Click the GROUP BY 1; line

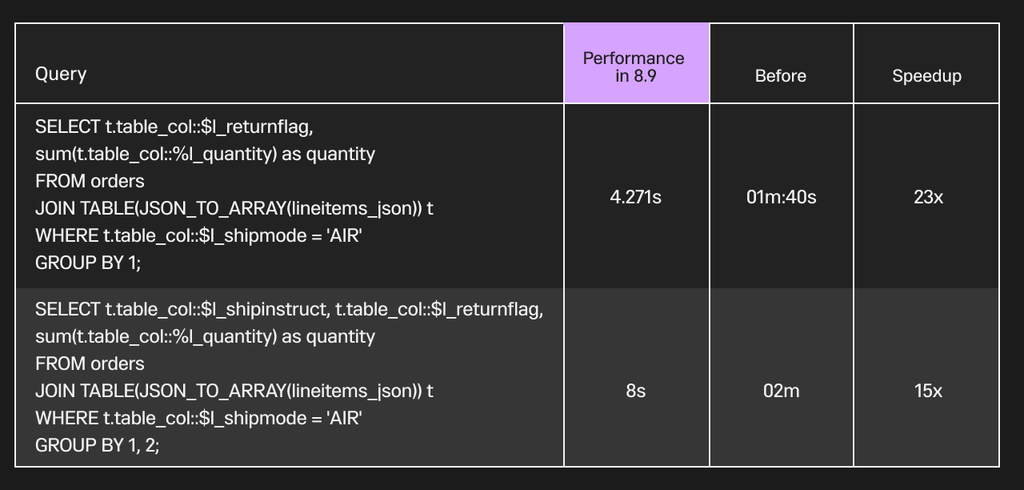(88, 263)
